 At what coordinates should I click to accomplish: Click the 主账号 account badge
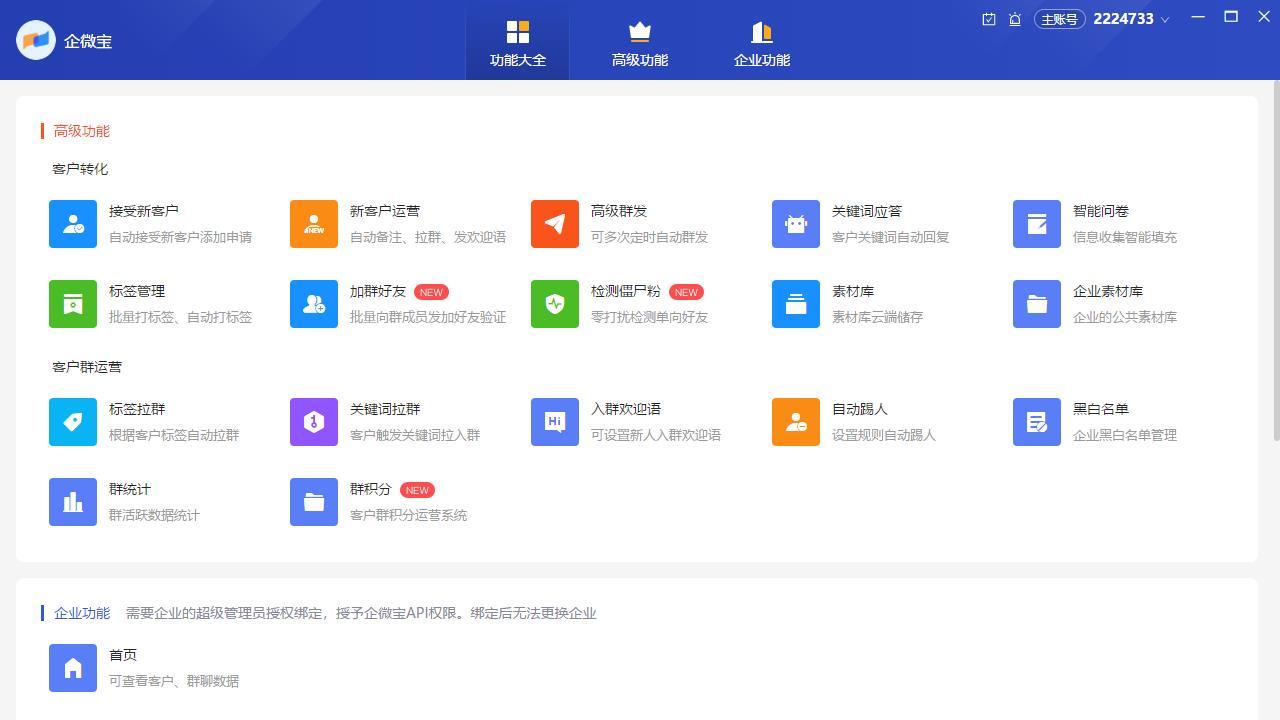coord(1060,19)
